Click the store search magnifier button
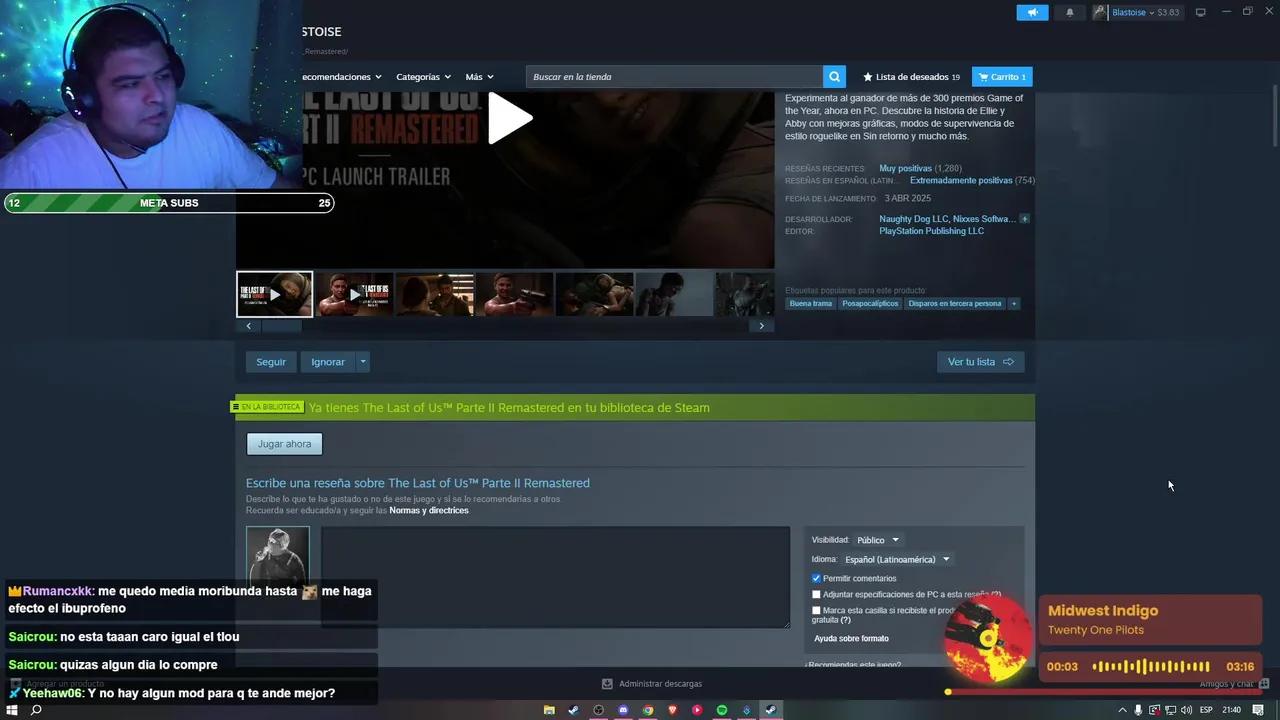The width and height of the screenshot is (1280, 720). (x=834, y=77)
